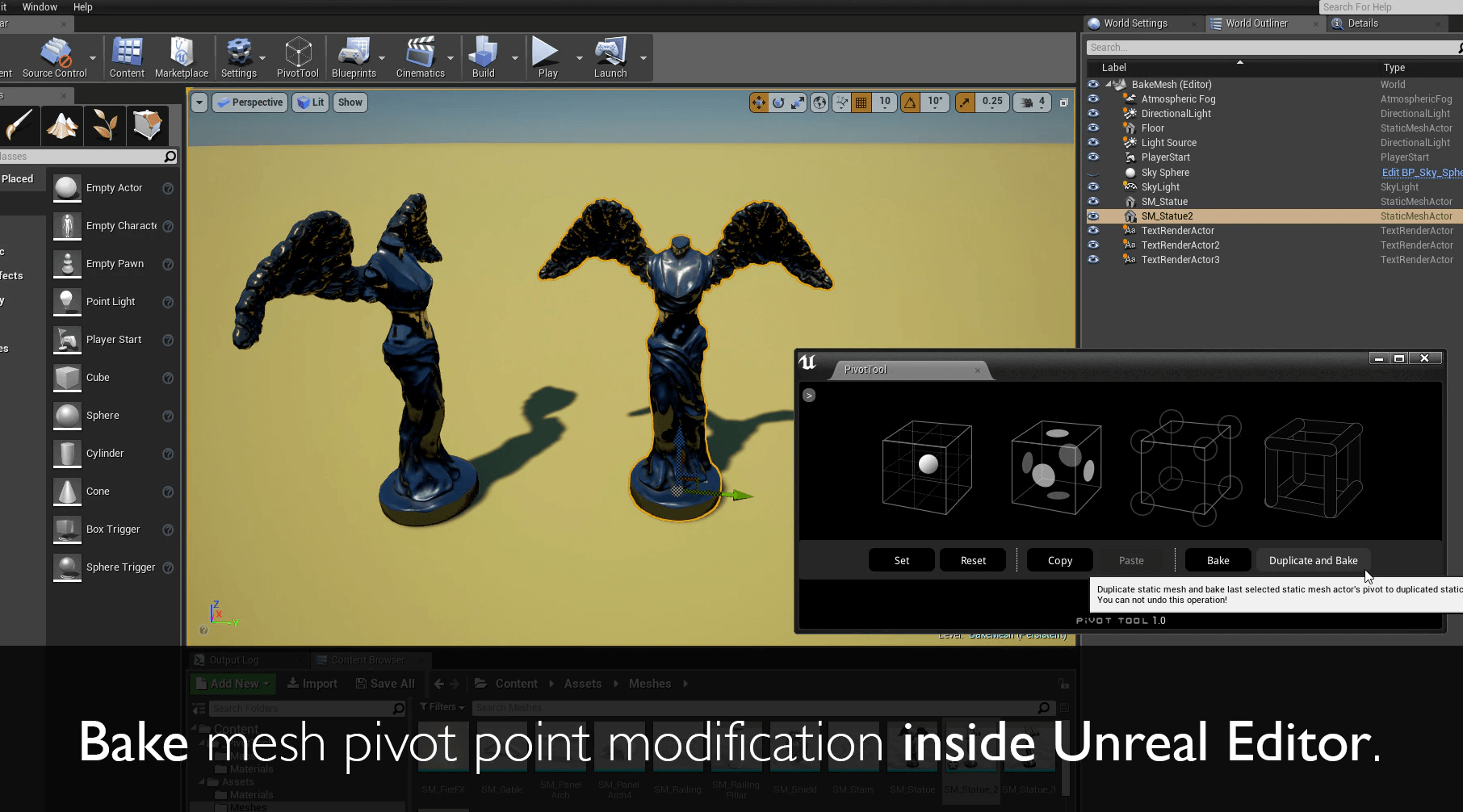Select the scale gizmo tool in viewport

(798, 103)
